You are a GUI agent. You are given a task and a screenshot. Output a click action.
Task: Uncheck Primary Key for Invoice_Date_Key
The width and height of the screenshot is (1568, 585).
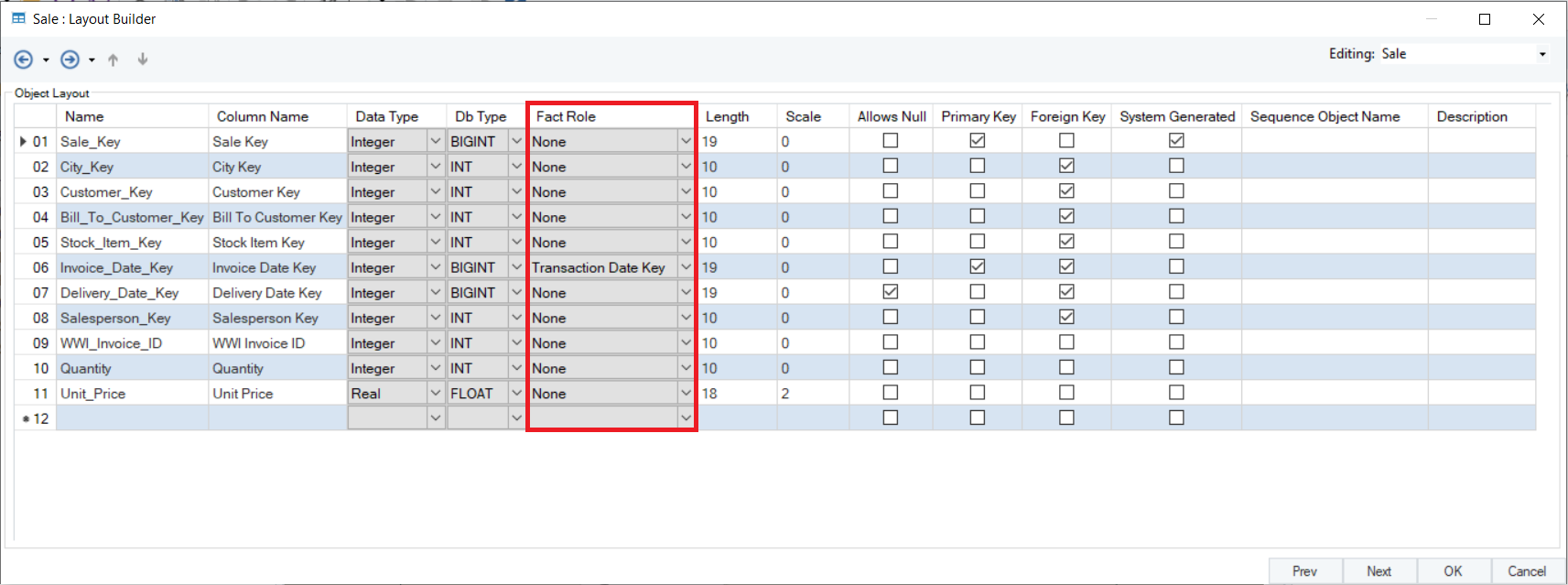click(977, 266)
